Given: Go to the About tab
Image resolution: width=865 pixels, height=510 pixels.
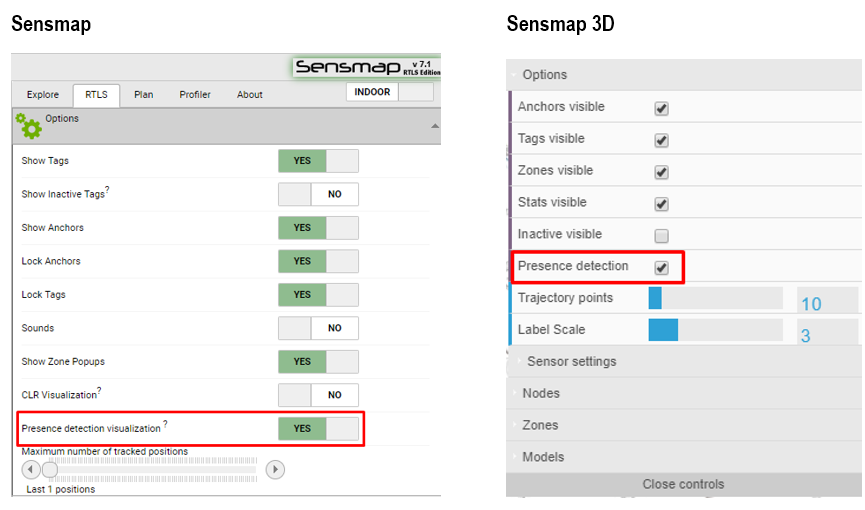Looking at the screenshot, I should click(x=249, y=95).
